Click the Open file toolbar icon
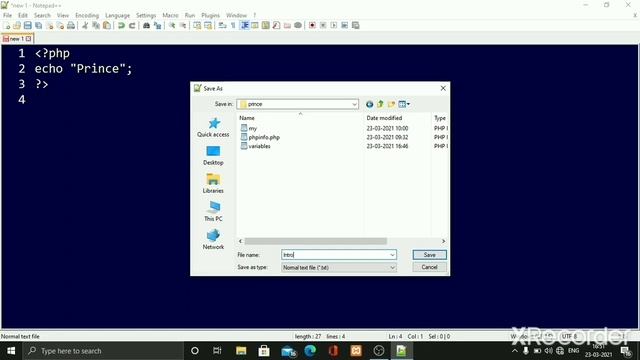The image size is (640, 360). 17,25
